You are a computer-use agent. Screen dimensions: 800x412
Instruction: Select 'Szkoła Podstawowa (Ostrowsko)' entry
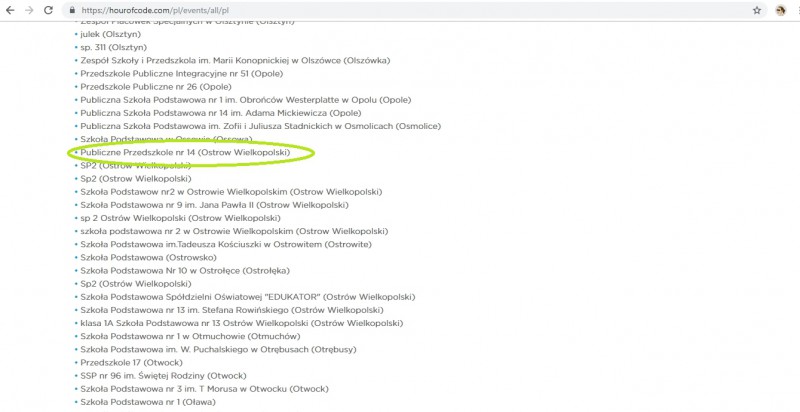pos(148,258)
